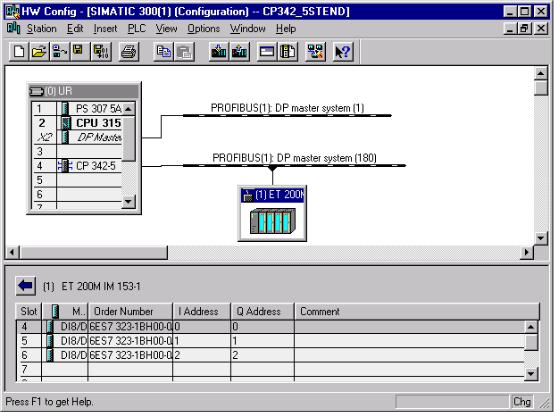The image size is (554, 412).
Task: Click the grayed Paste toolbar icon
Action: tap(184, 52)
